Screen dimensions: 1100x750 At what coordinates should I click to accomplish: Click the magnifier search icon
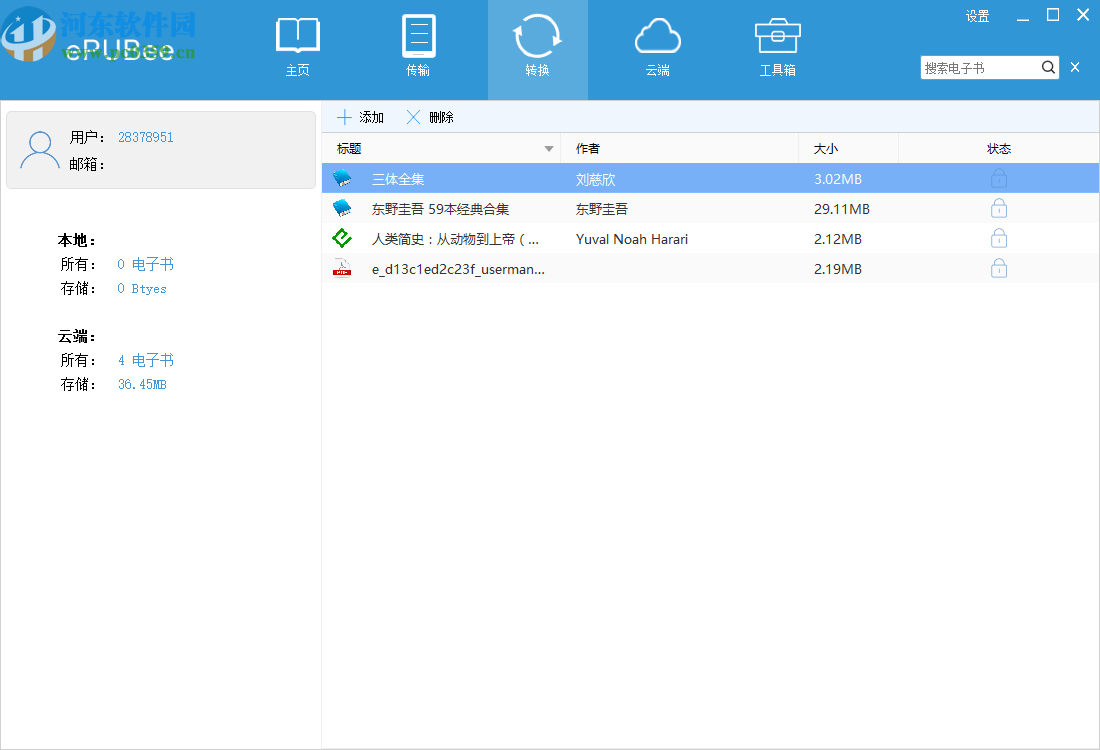click(x=1048, y=67)
